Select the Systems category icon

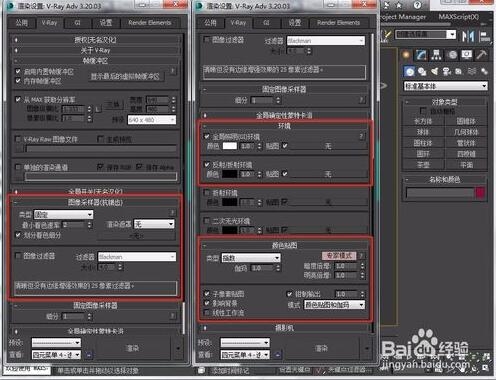point(484,71)
